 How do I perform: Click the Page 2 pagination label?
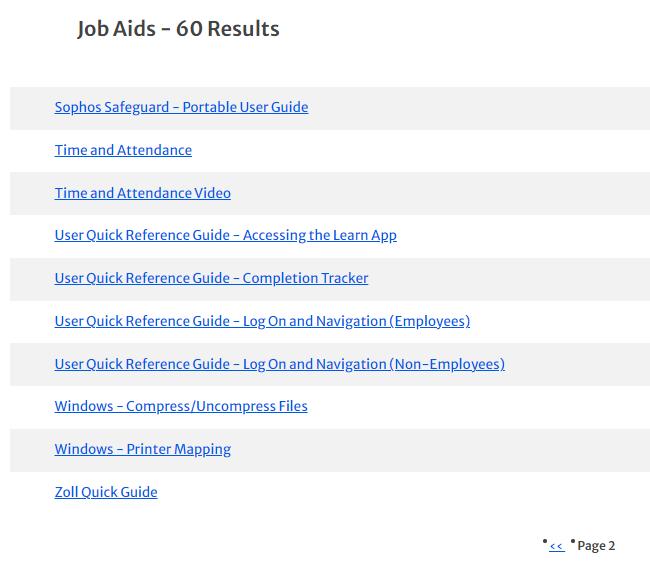pos(596,546)
